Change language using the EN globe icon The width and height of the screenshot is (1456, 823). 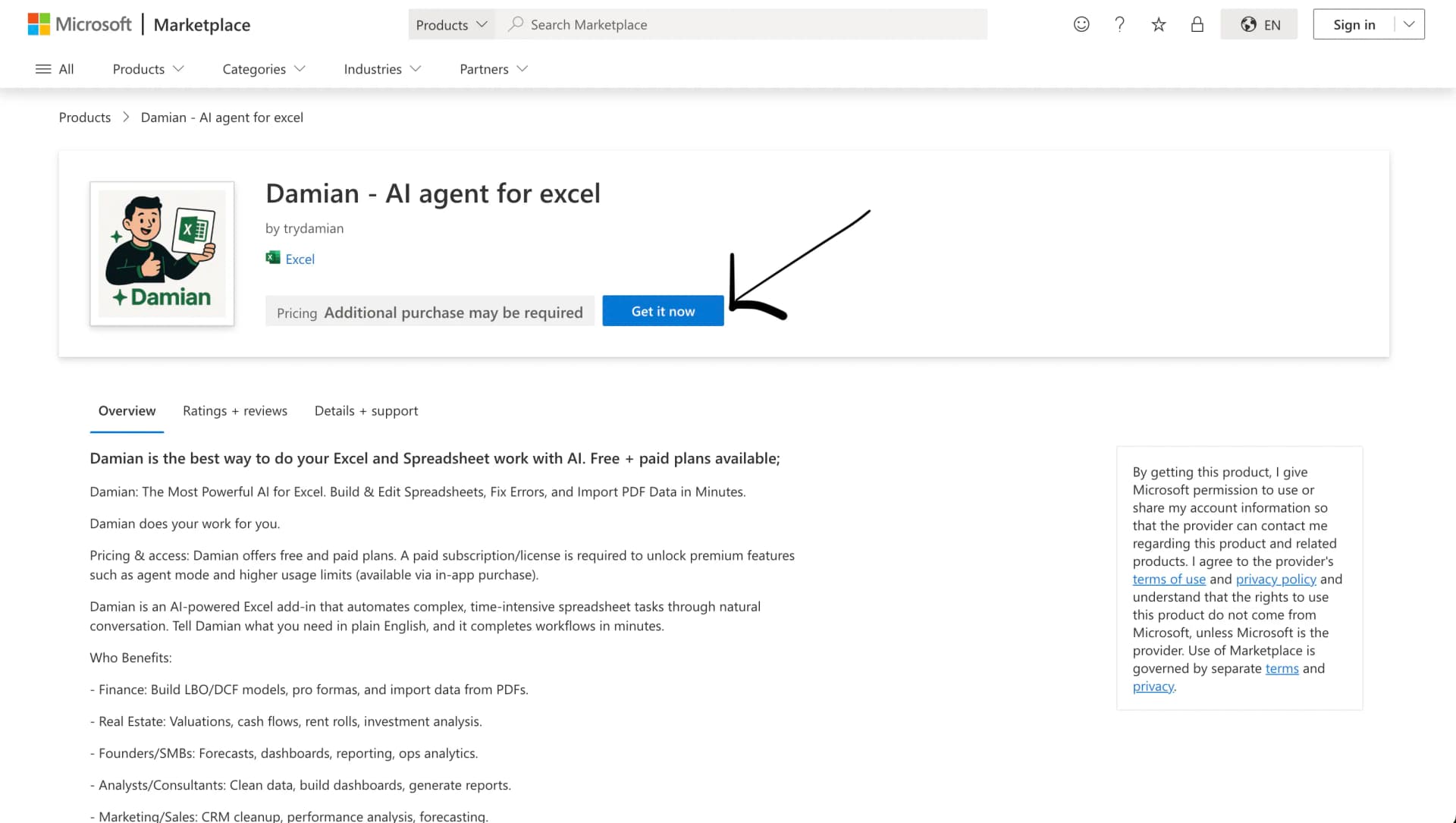(1259, 24)
